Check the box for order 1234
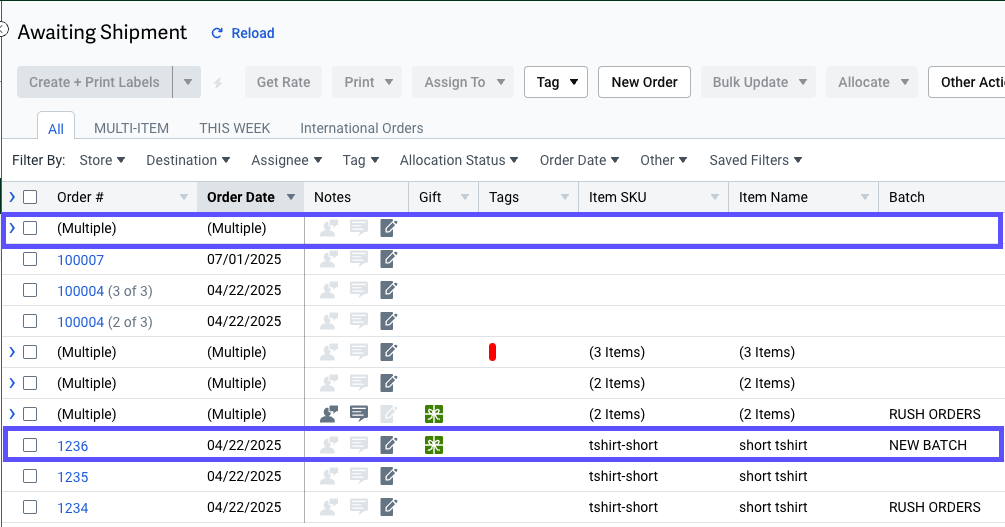Viewport: 1005px width, 527px height. [30, 507]
